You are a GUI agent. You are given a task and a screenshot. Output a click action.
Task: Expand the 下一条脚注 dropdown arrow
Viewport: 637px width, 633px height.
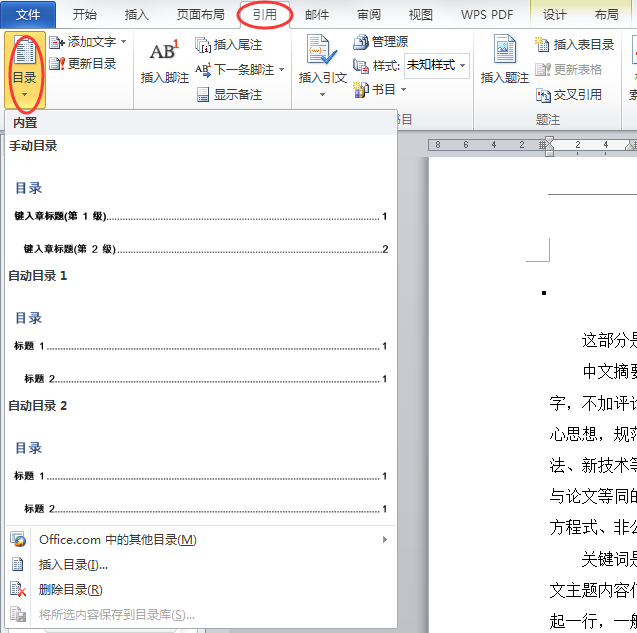tap(281, 70)
